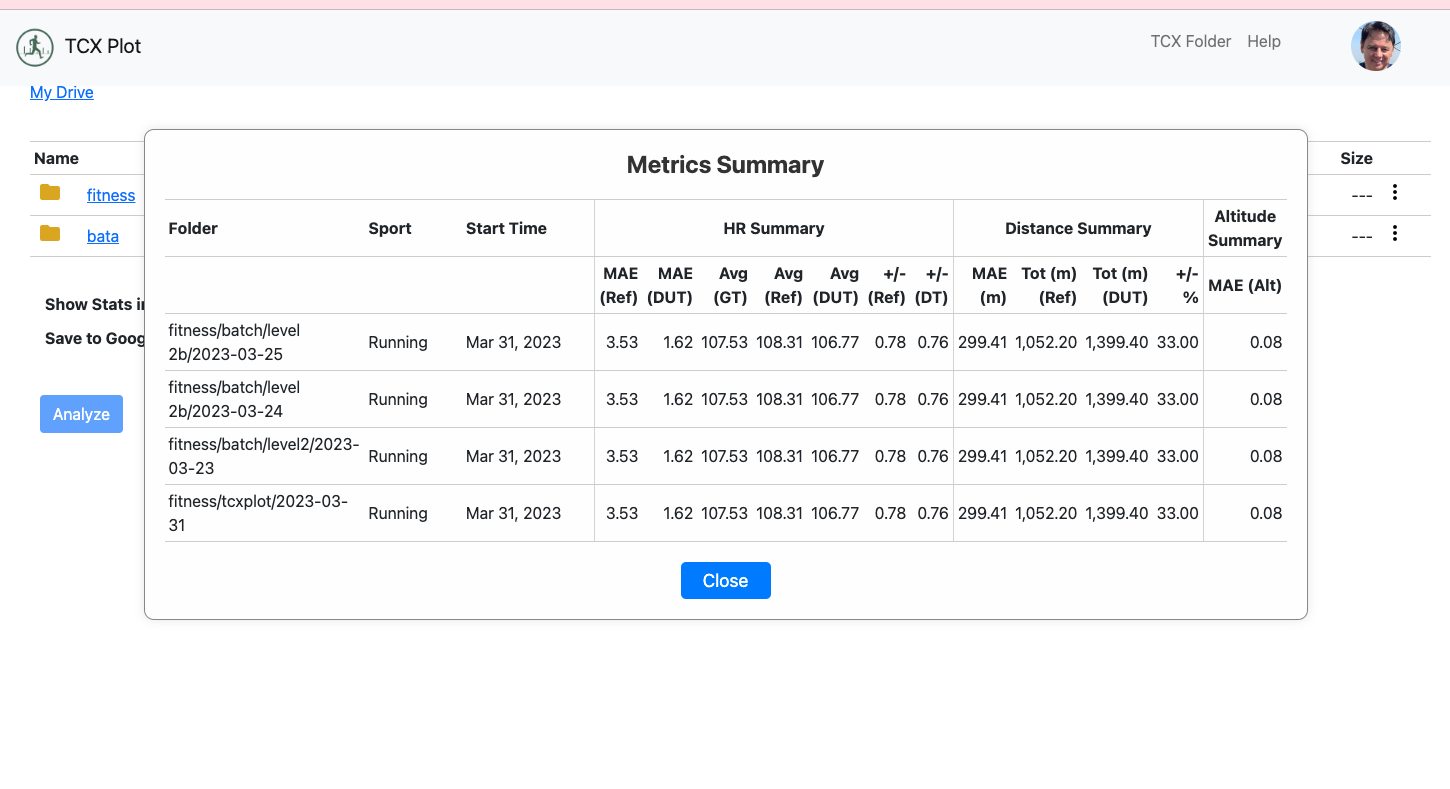
Task: Click 3.53 MAE value in 2023-03-23 row
Action: click(622, 456)
